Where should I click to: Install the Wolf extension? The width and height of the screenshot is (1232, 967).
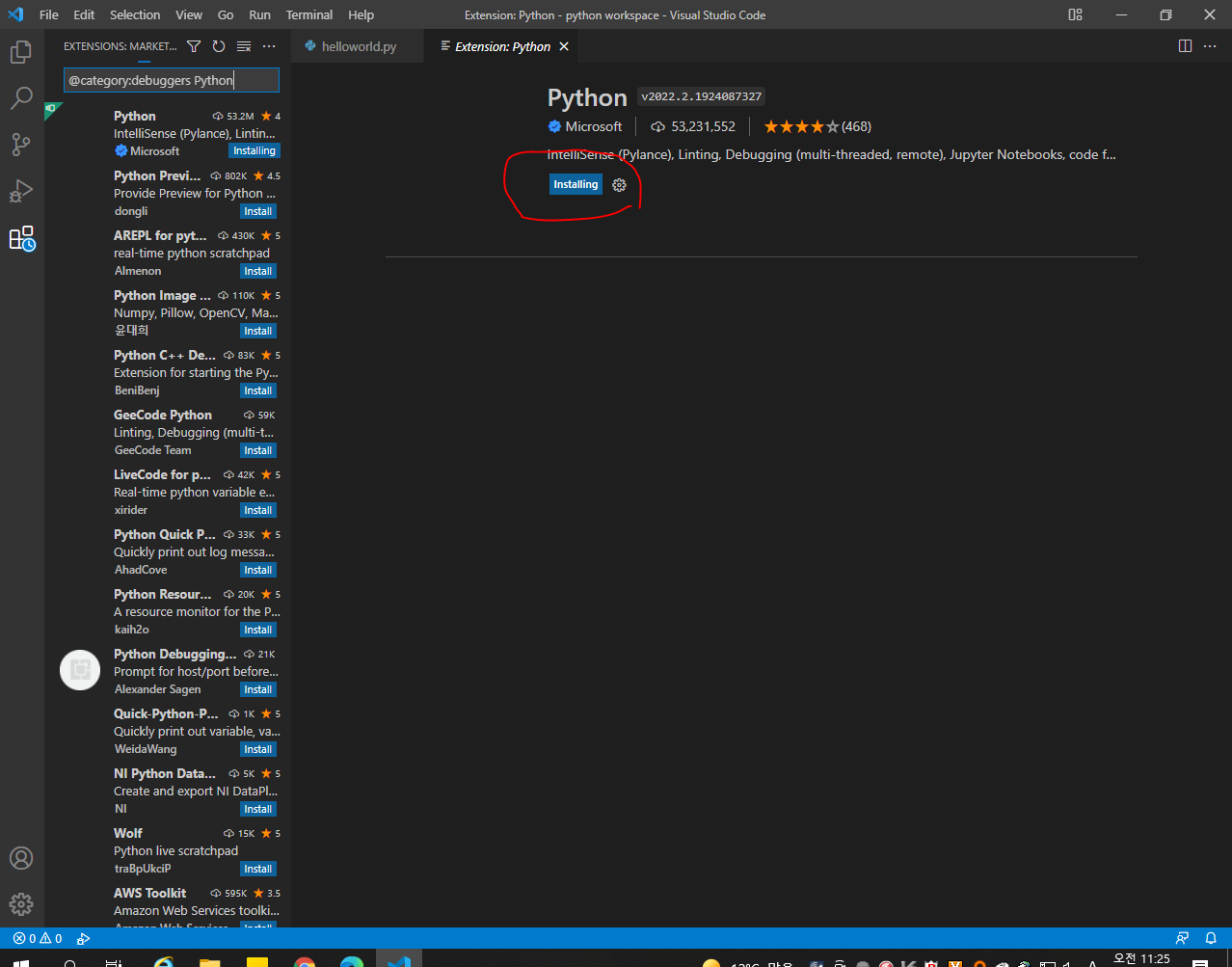point(258,869)
